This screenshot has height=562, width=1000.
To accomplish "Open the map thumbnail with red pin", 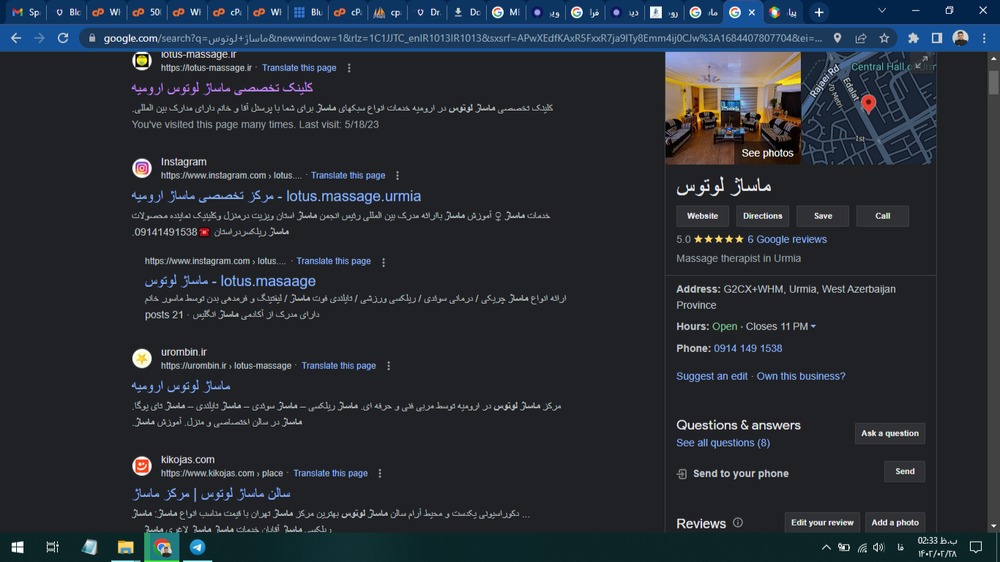I will click(869, 108).
